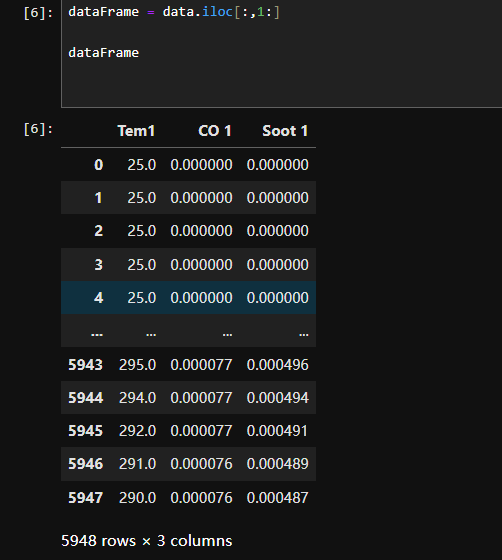The image size is (502, 560).
Task: Click the code cell input area
Action: 282,54
